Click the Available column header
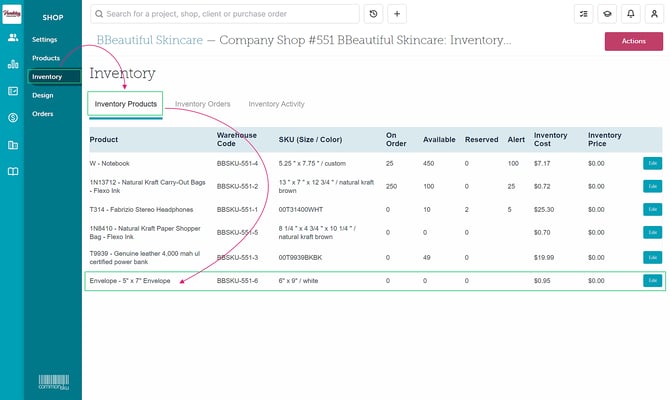Screen dimensions: 670x400 click(x=439, y=140)
